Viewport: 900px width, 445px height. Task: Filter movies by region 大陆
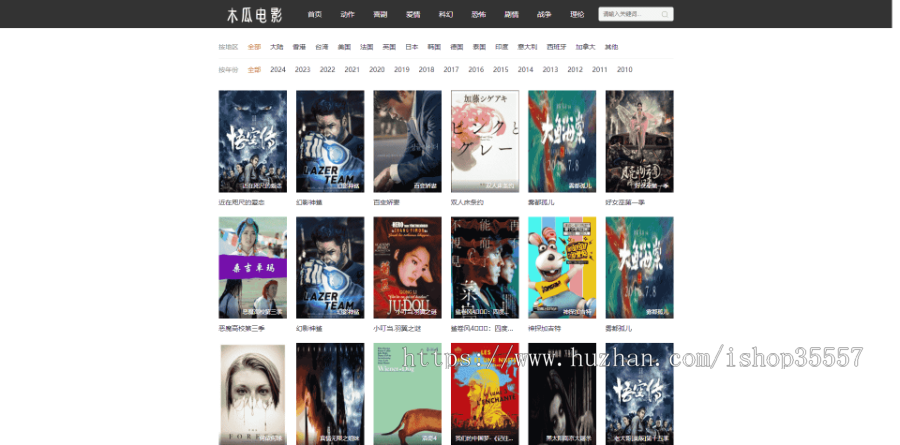tap(277, 47)
